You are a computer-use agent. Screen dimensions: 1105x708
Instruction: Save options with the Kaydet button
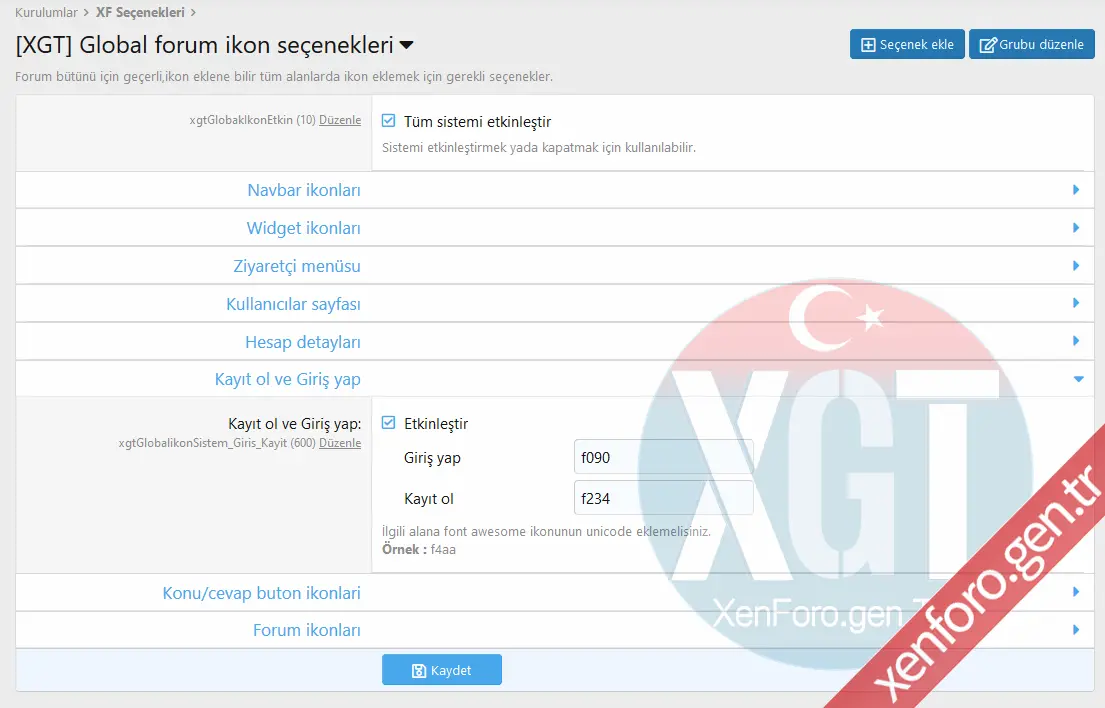coord(442,670)
